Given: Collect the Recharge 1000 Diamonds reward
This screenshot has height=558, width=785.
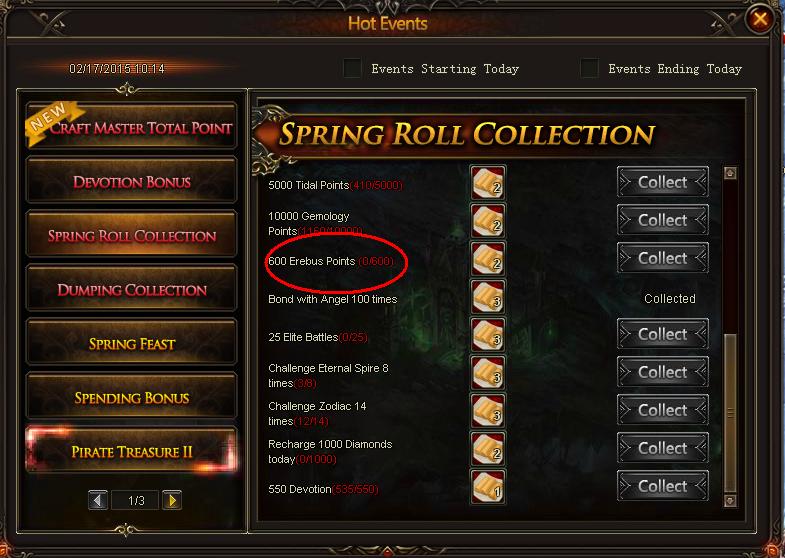Looking at the screenshot, I should pyautogui.click(x=662, y=448).
